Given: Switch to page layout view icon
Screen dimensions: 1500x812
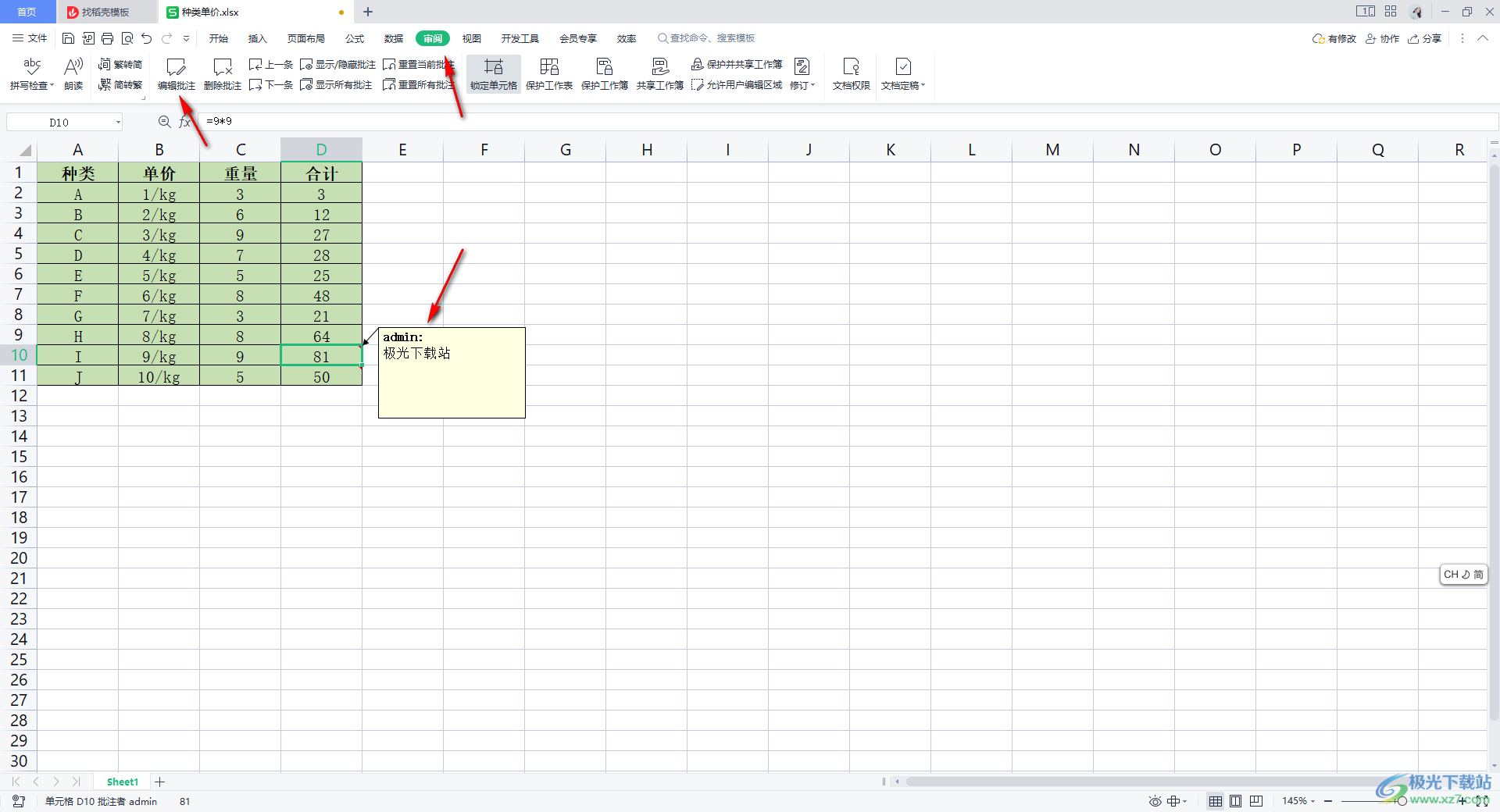Looking at the screenshot, I should pyautogui.click(x=1235, y=801).
